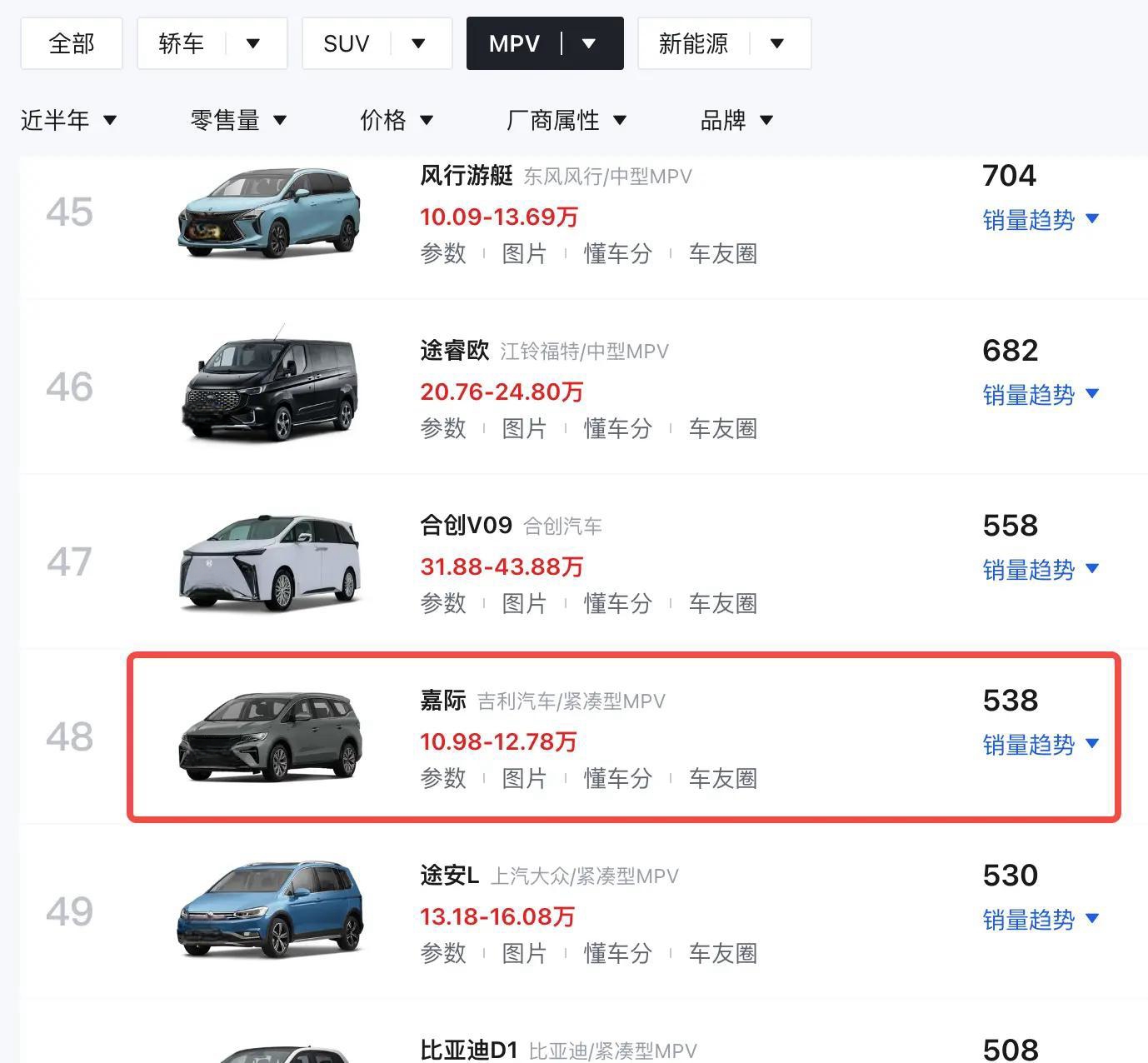
Task: Open 懂车分 link for 嘉际
Action: tap(617, 778)
